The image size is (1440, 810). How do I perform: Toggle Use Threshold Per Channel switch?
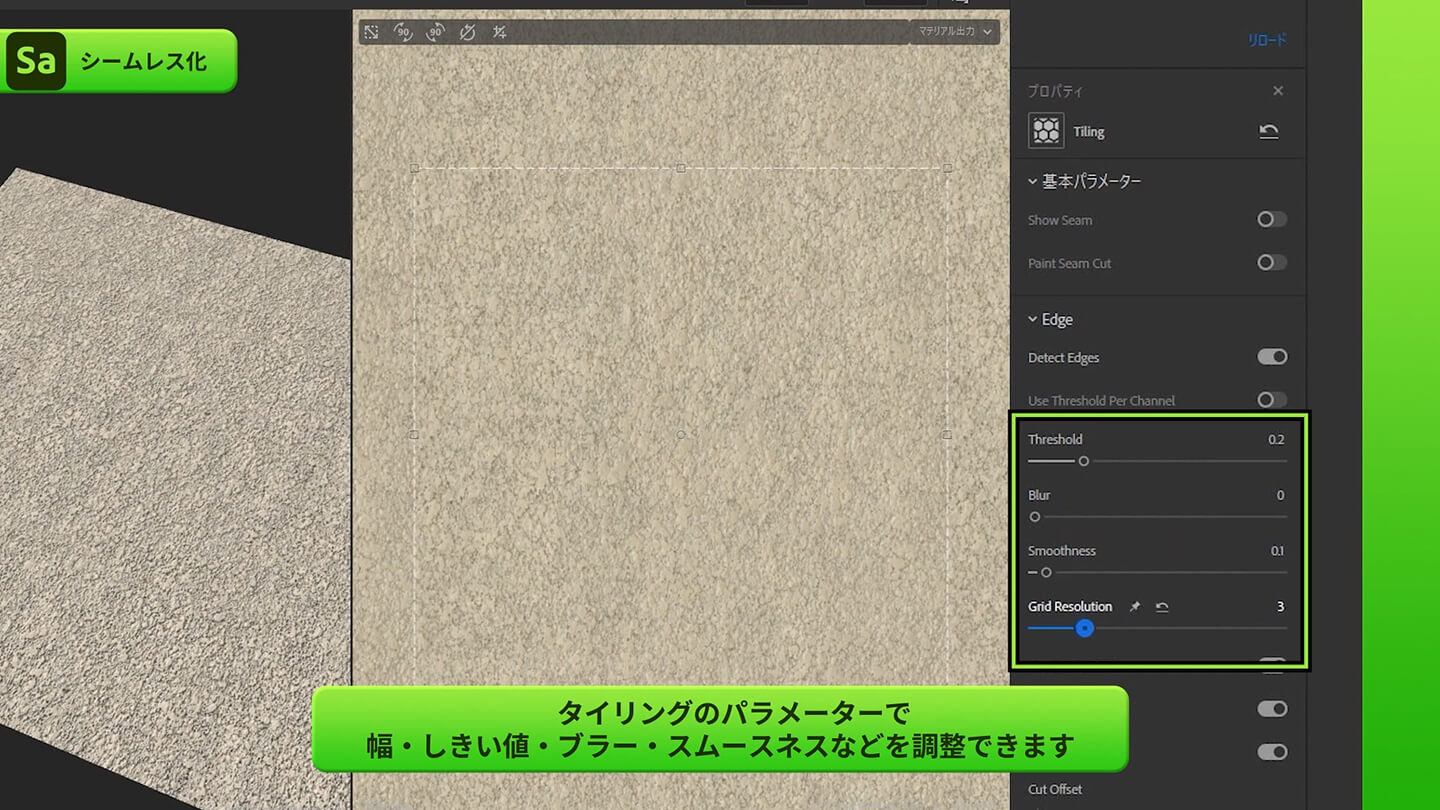point(1272,399)
